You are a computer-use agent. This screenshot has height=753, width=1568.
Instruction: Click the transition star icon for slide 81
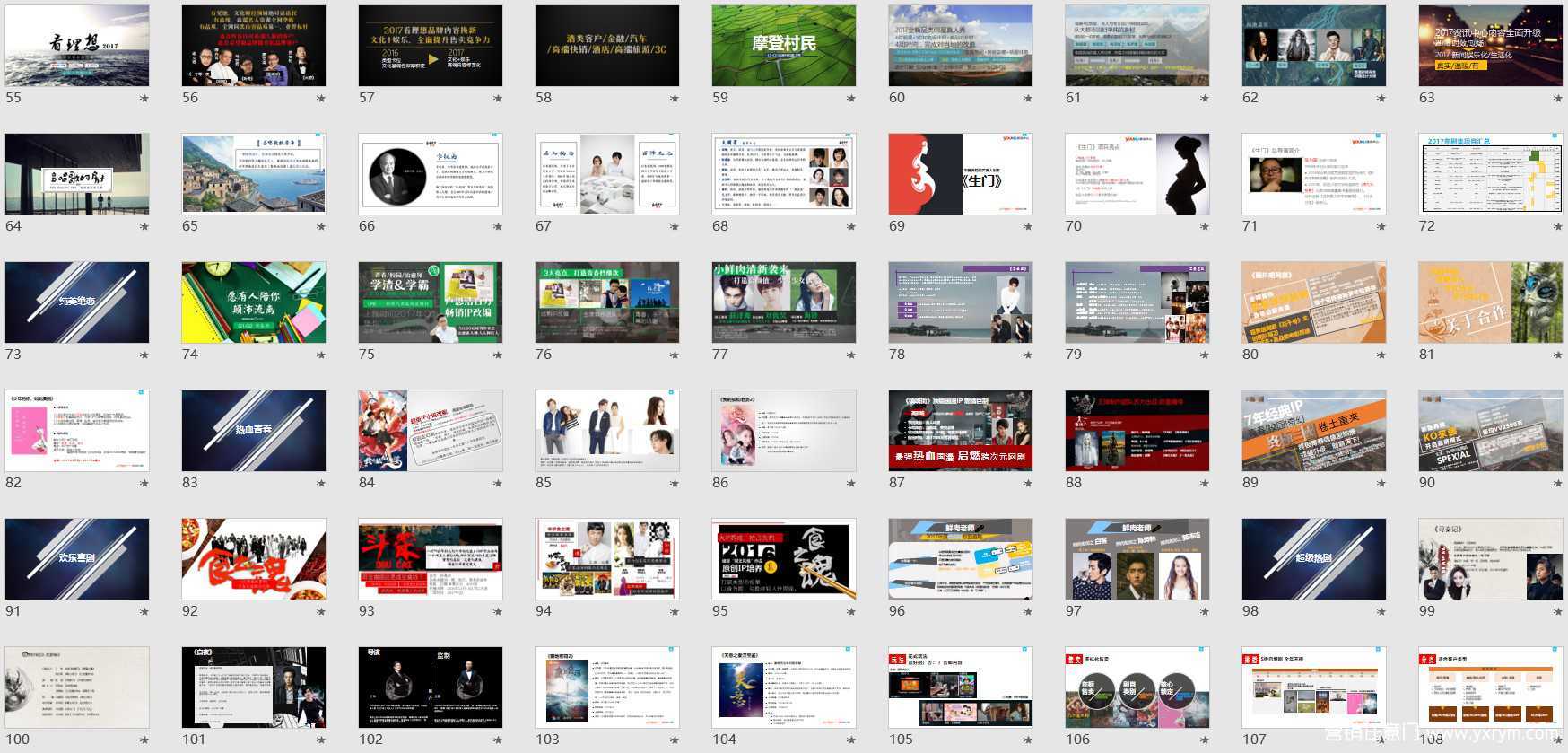1558,355
